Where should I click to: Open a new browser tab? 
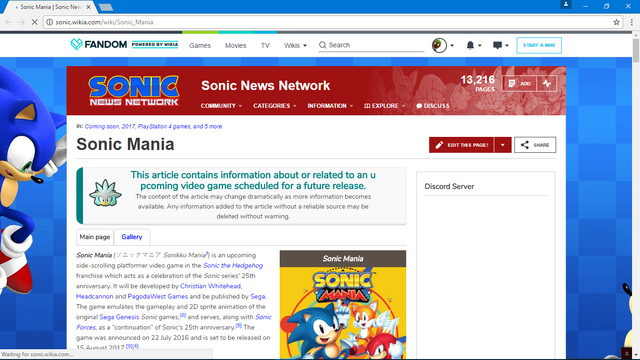tap(106, 7)
